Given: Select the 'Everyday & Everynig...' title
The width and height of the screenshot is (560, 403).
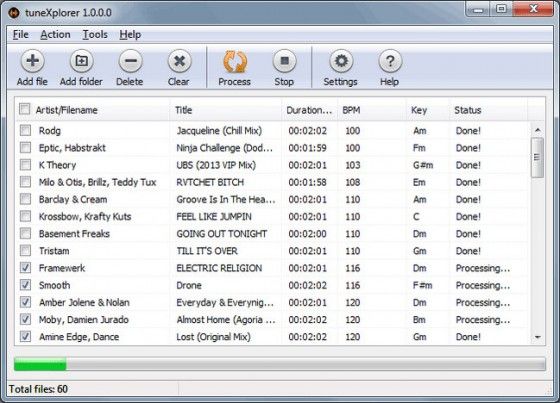Looking at the screenshot, I should click(225, 303).
